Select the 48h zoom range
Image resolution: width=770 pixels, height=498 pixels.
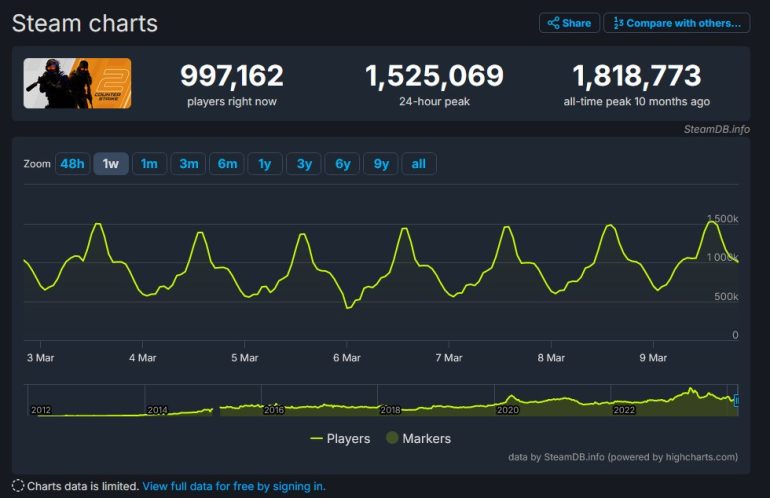(x=72, y=164)
